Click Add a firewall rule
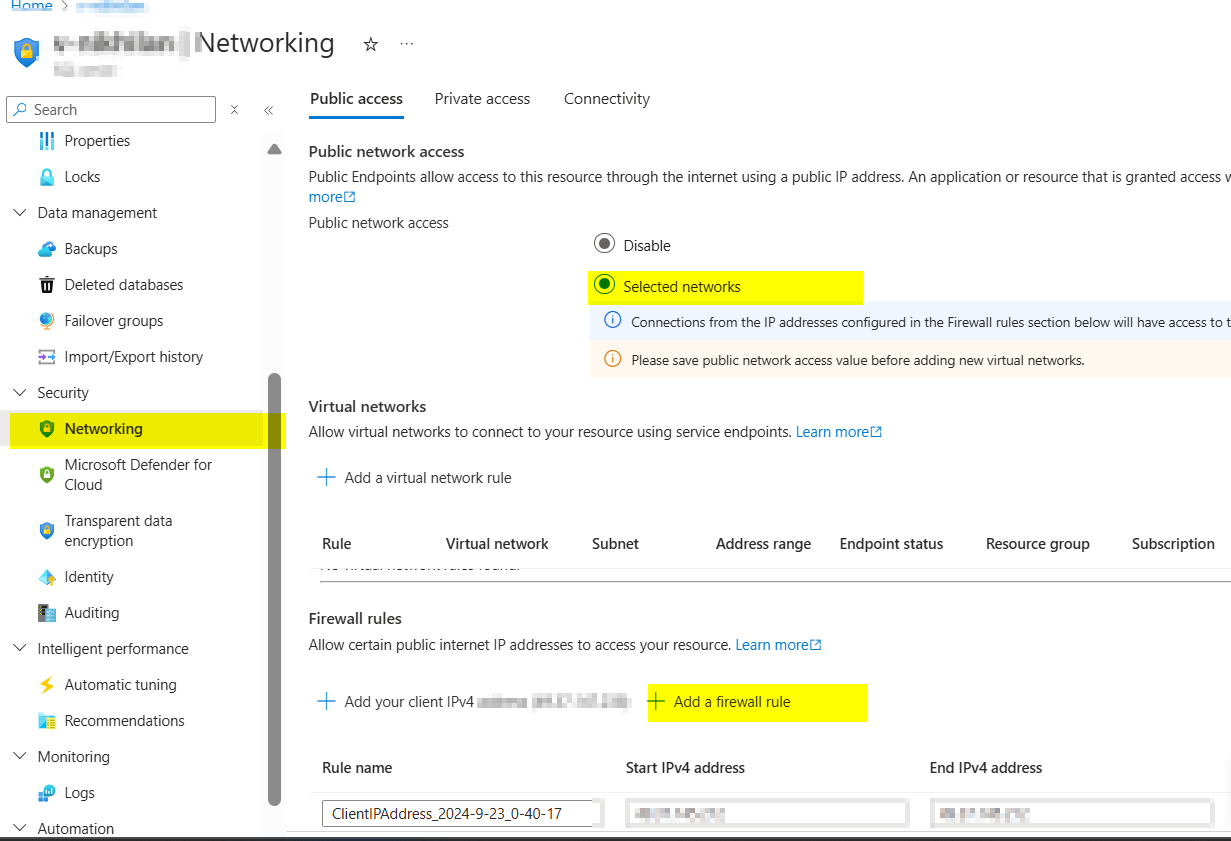 tap(757, 702)
